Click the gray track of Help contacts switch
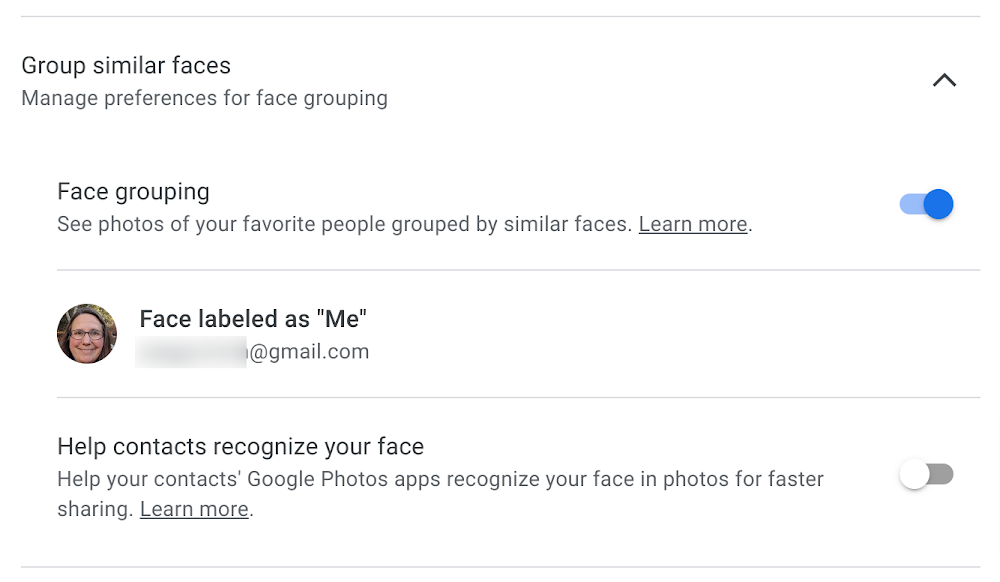Screen dimensions: 1000x582 point(942,474)
